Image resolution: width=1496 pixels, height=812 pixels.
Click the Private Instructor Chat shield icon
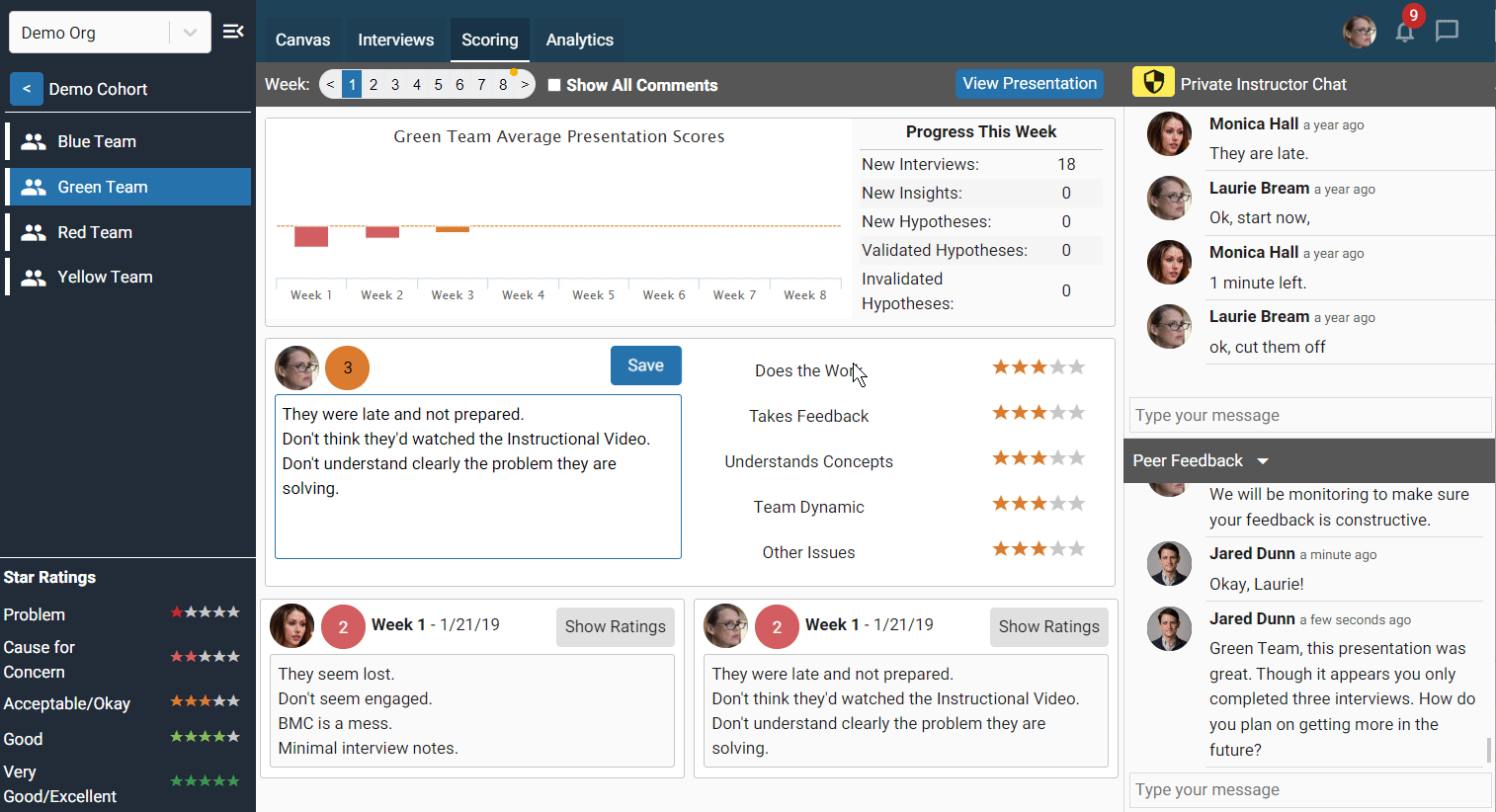tap(1153, 82)
